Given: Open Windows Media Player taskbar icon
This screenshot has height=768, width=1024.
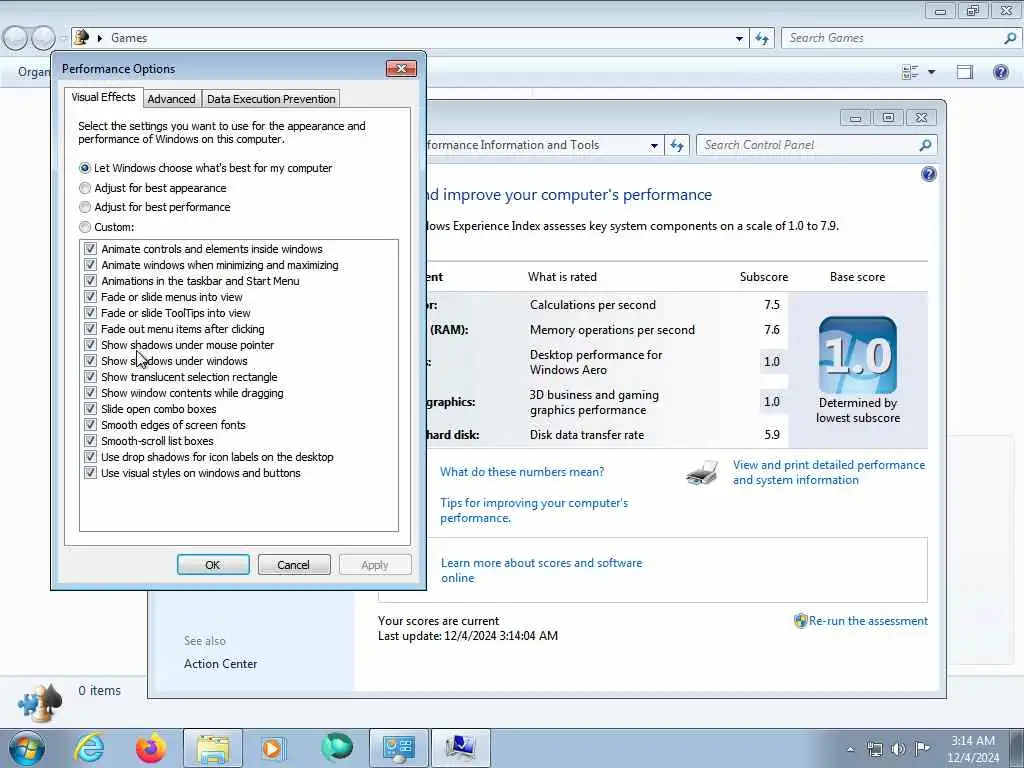Looking at the screenshot, I should tap(273, 748).
